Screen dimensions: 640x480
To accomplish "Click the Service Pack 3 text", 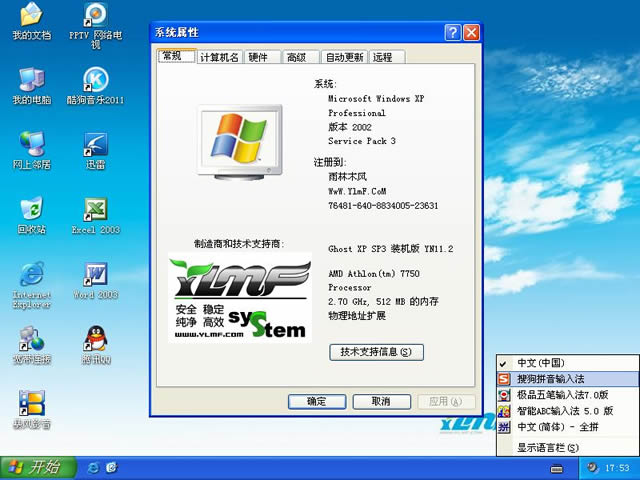I will [x=362, y=141].
